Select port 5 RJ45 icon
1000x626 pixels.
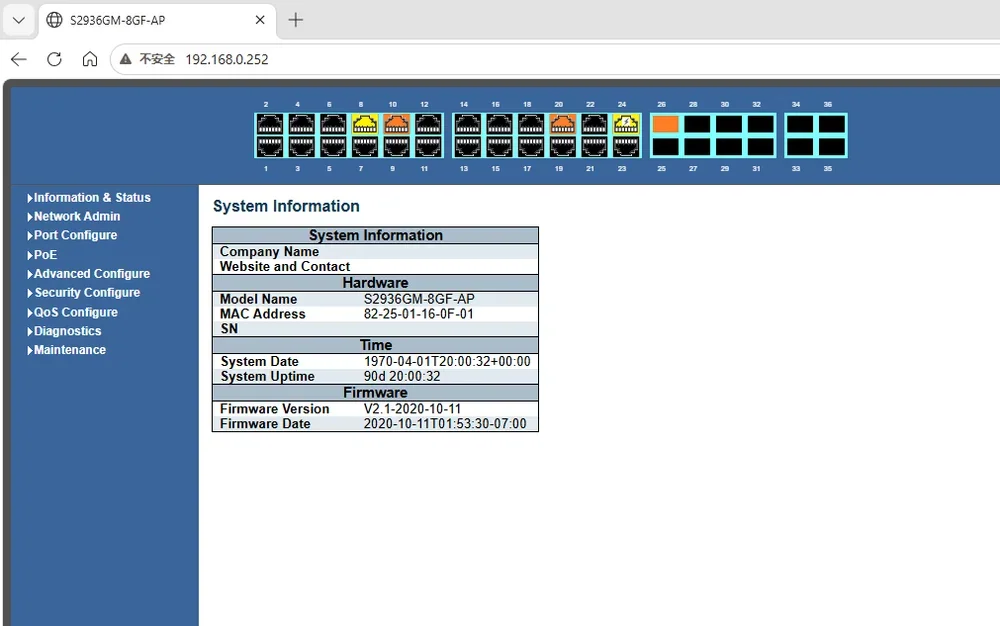coord(333,146)
